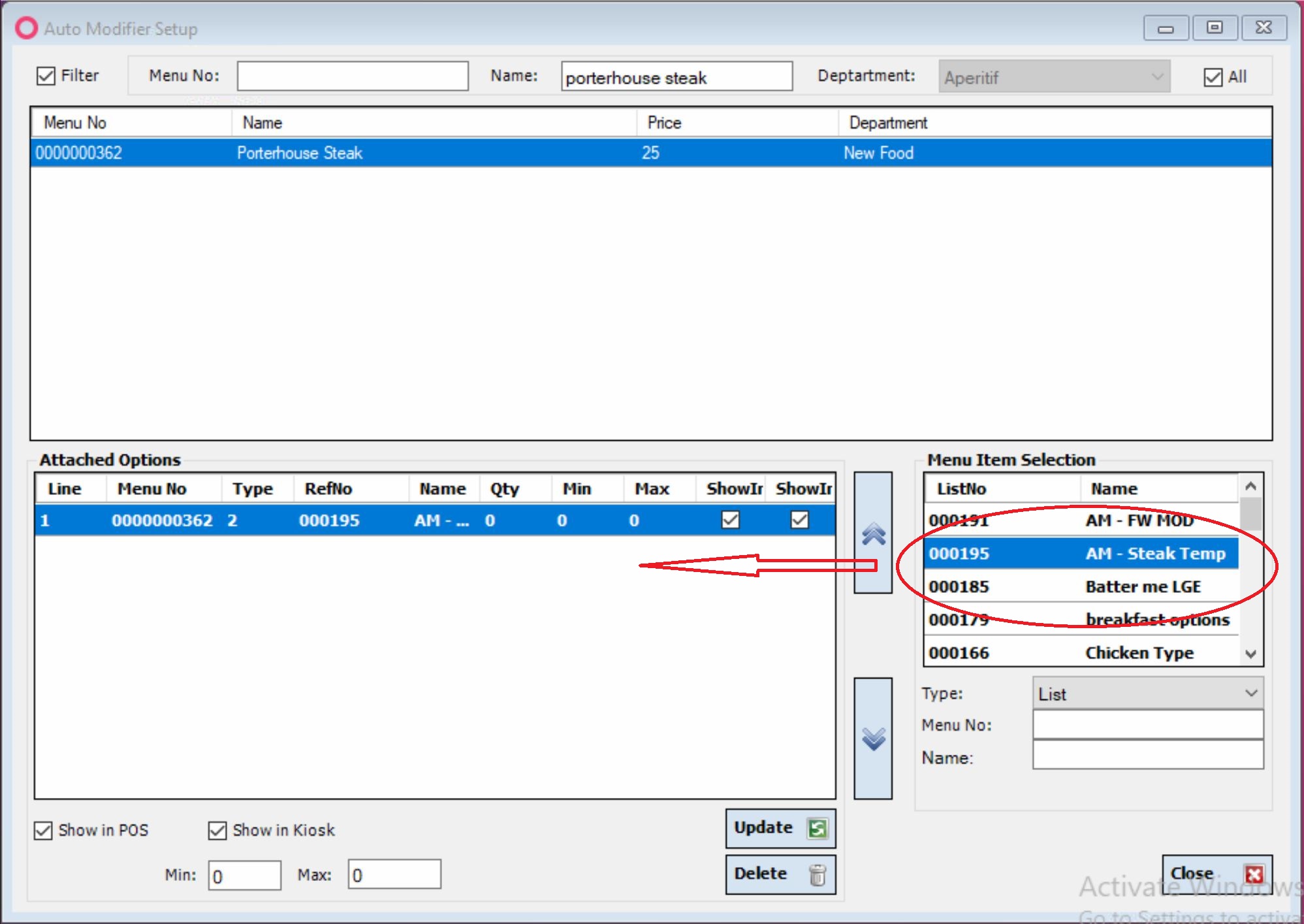The image size is (1304, 924).
Task: Click the trash can icon on Delete
Action: pos(818,874)
